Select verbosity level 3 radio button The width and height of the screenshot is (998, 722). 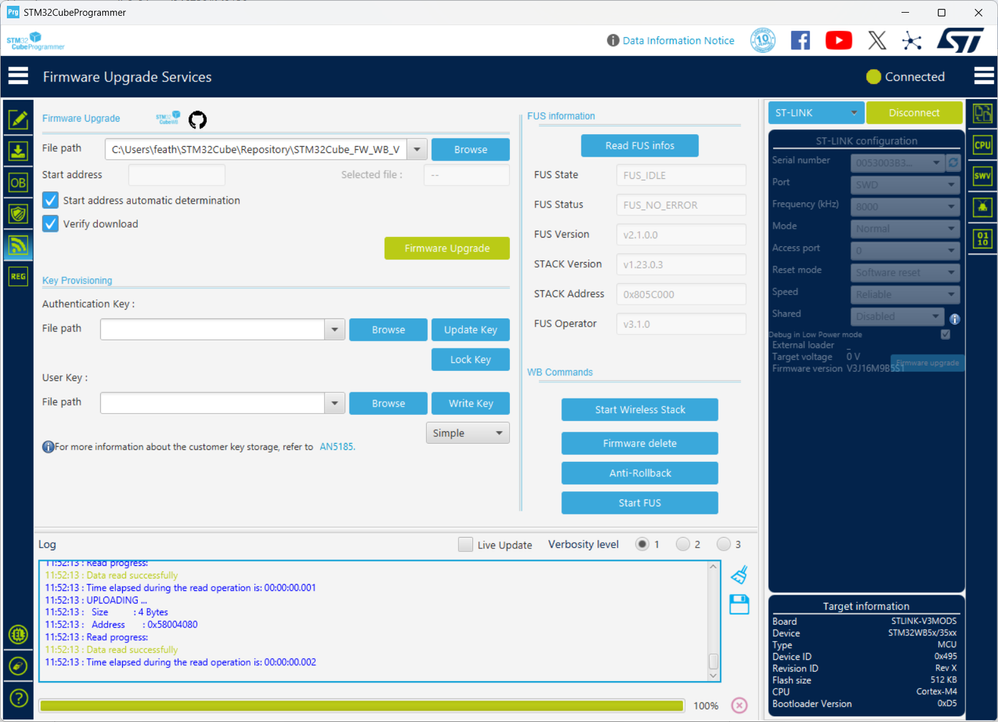pos(724,544)
